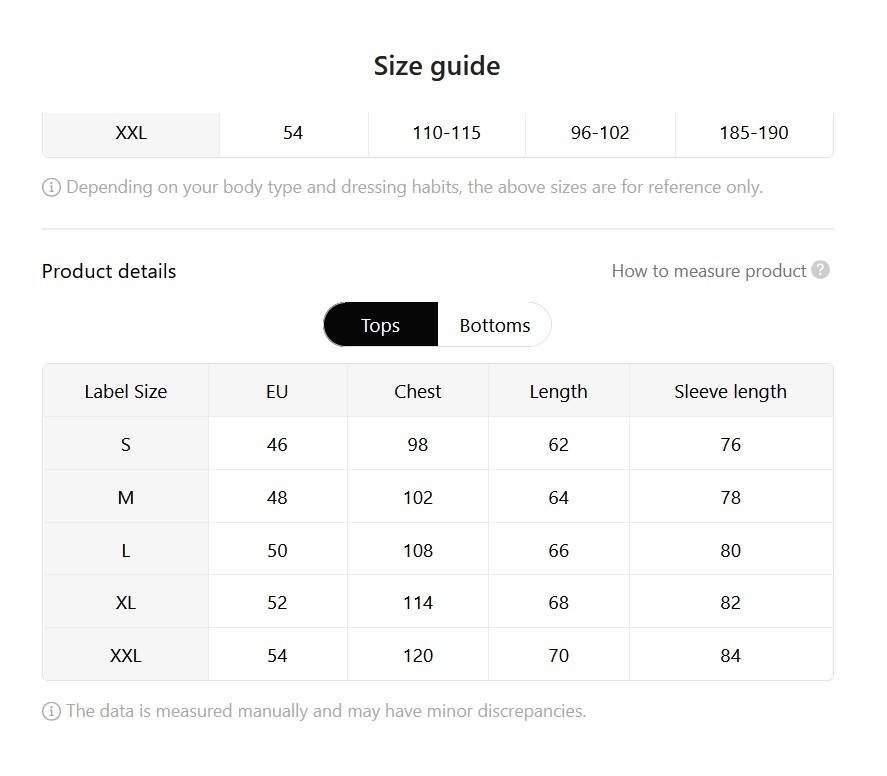
Task: Click the M label size row
Action: point(126,497)
